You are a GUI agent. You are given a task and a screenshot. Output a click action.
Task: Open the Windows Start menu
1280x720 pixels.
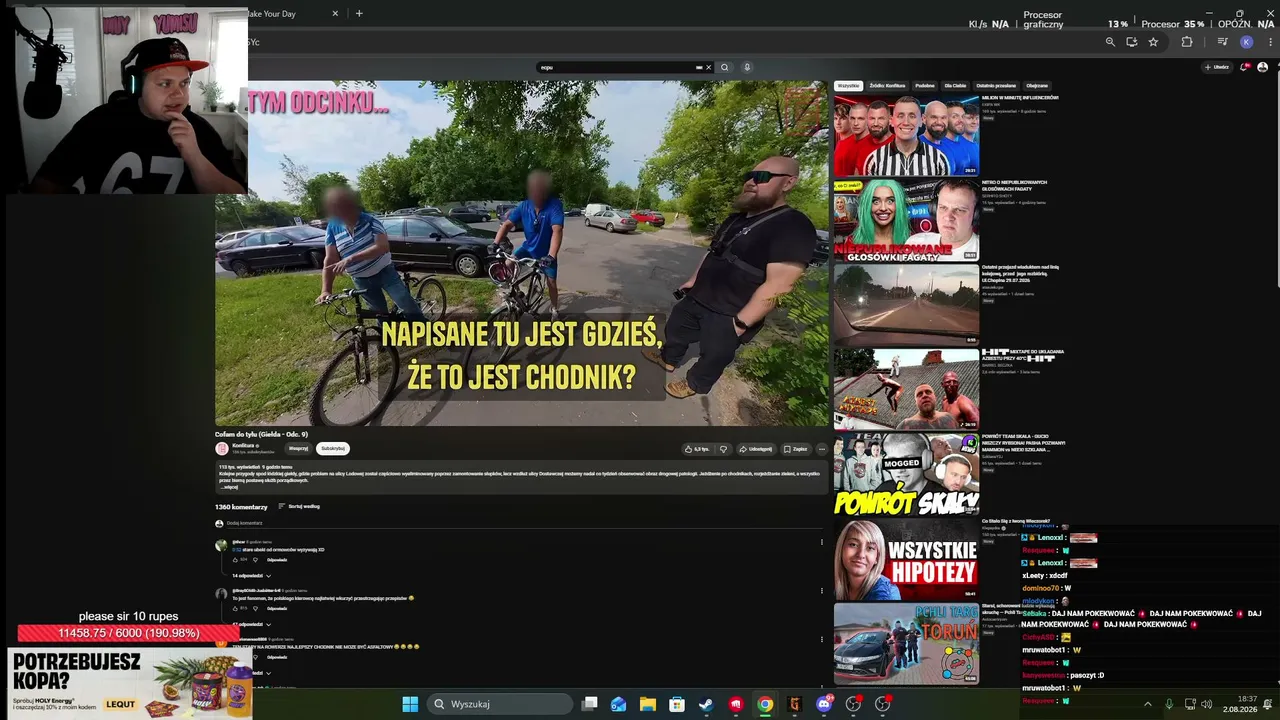coord(410,704)
